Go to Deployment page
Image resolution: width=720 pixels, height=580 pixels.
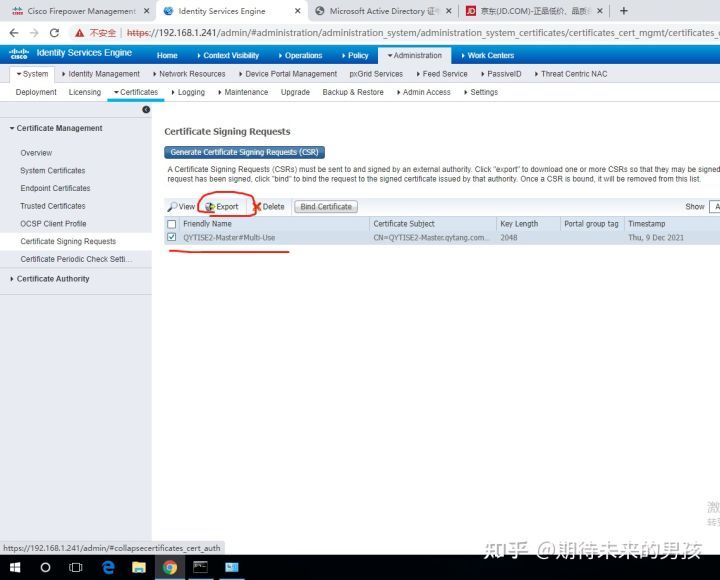click(36, 92)
